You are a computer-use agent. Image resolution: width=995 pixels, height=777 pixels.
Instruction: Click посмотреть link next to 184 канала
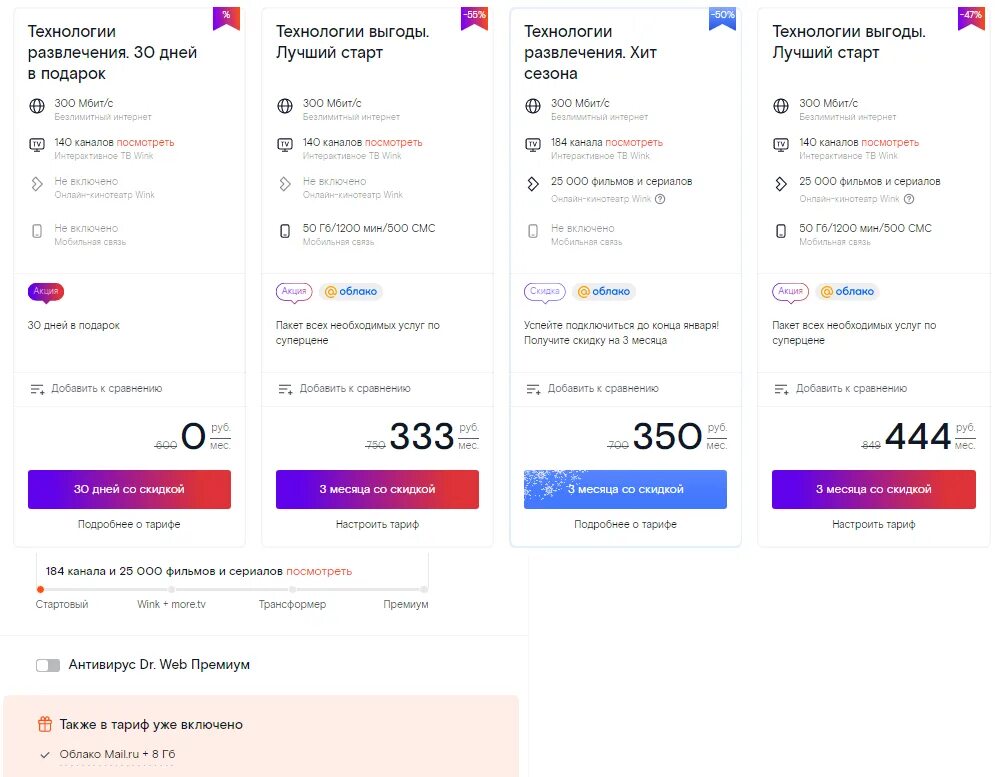click(x=632, y=142)
